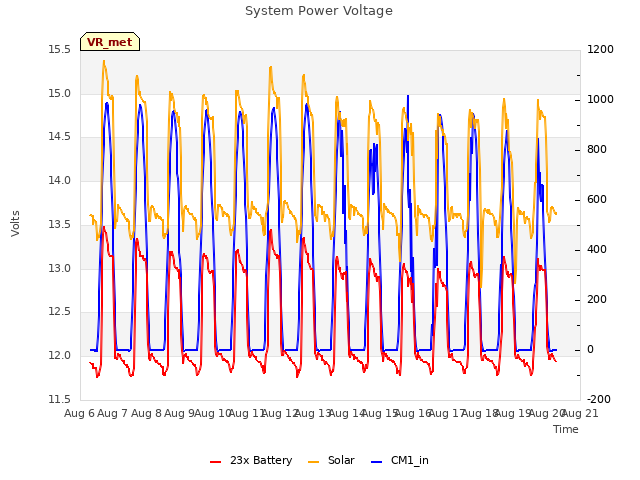Click the Aug 7 date tick label
Screen dimensions: 640x480
tap(113, 413)
